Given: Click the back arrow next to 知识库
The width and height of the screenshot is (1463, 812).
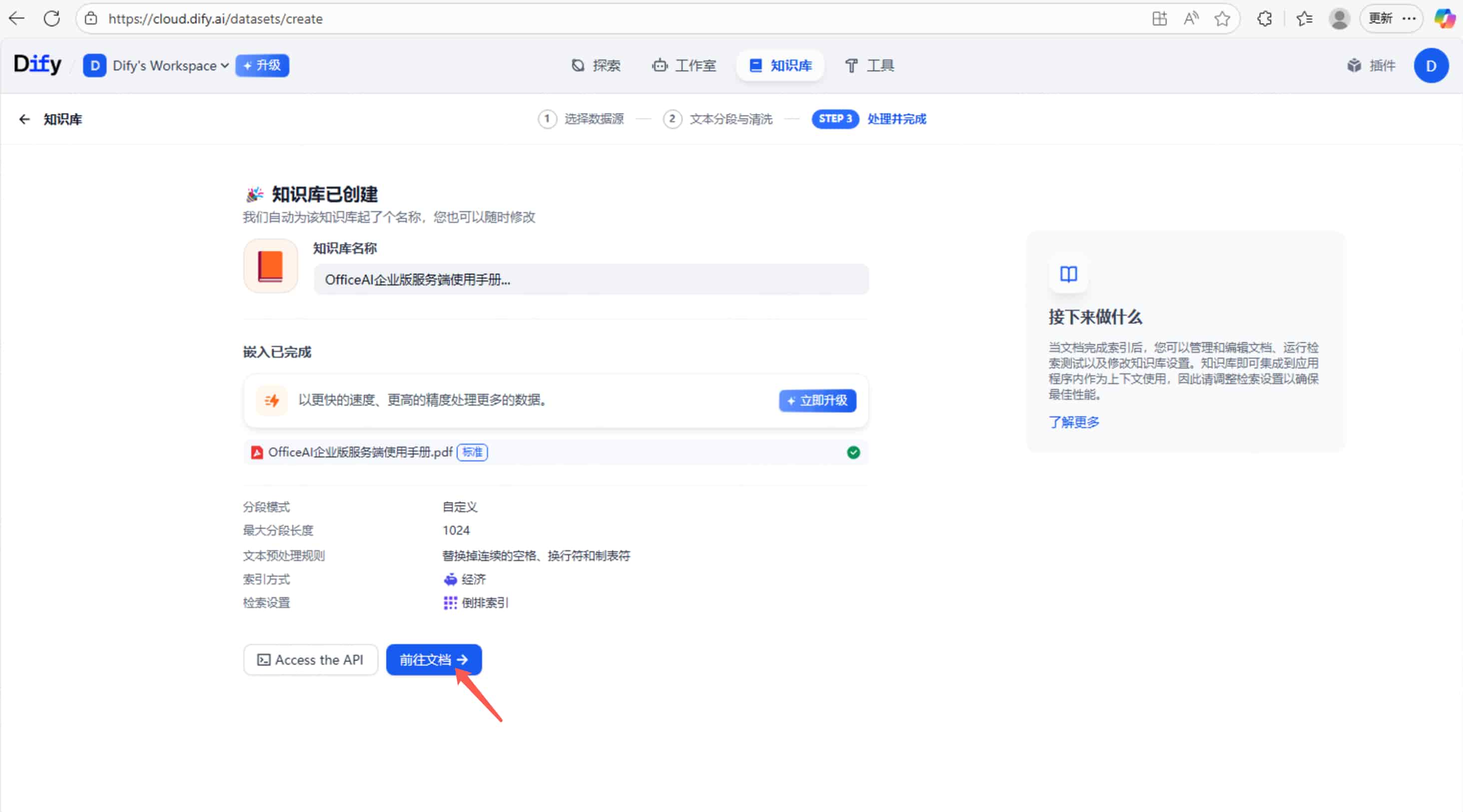Looking at the screenshot, I should 24,118.
